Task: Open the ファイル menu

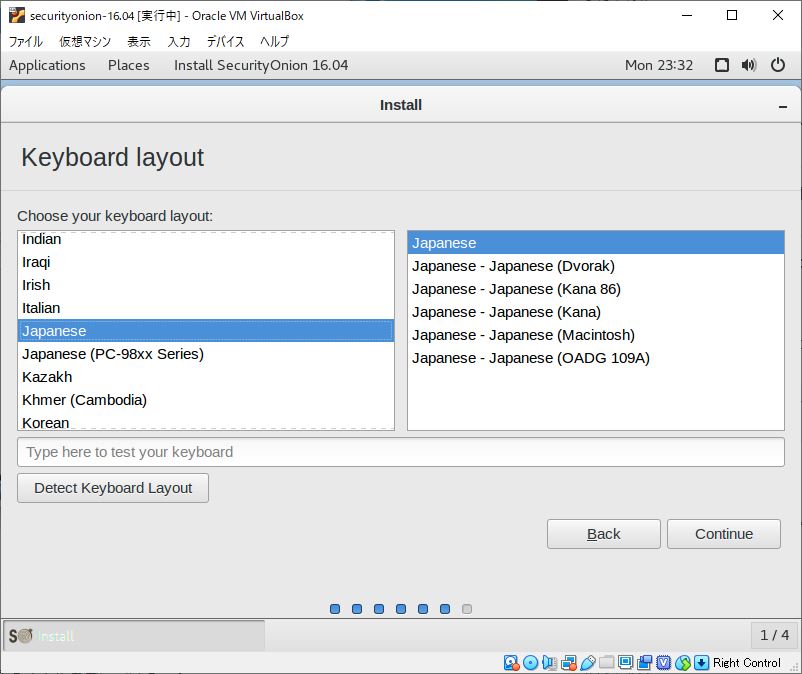Action: click(x=26, y=41)
